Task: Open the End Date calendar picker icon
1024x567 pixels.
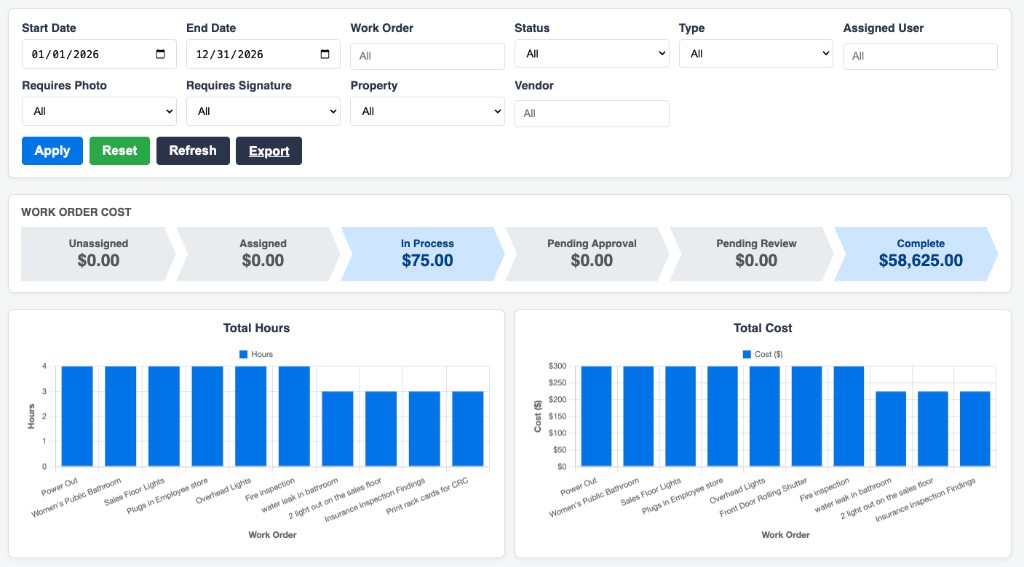Action: (x=325, y=54)
